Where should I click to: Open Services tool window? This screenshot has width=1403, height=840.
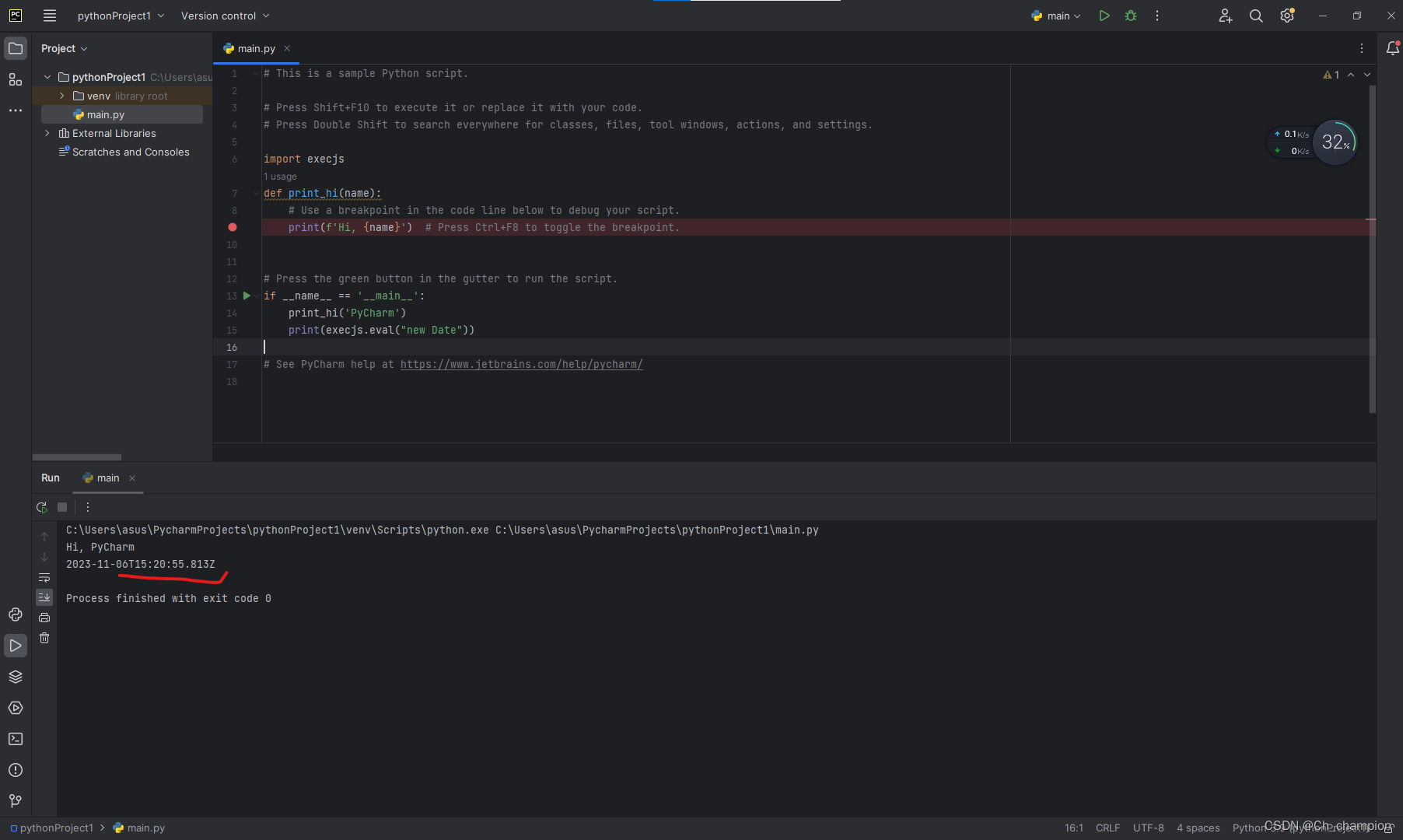[x=16, y=708]
